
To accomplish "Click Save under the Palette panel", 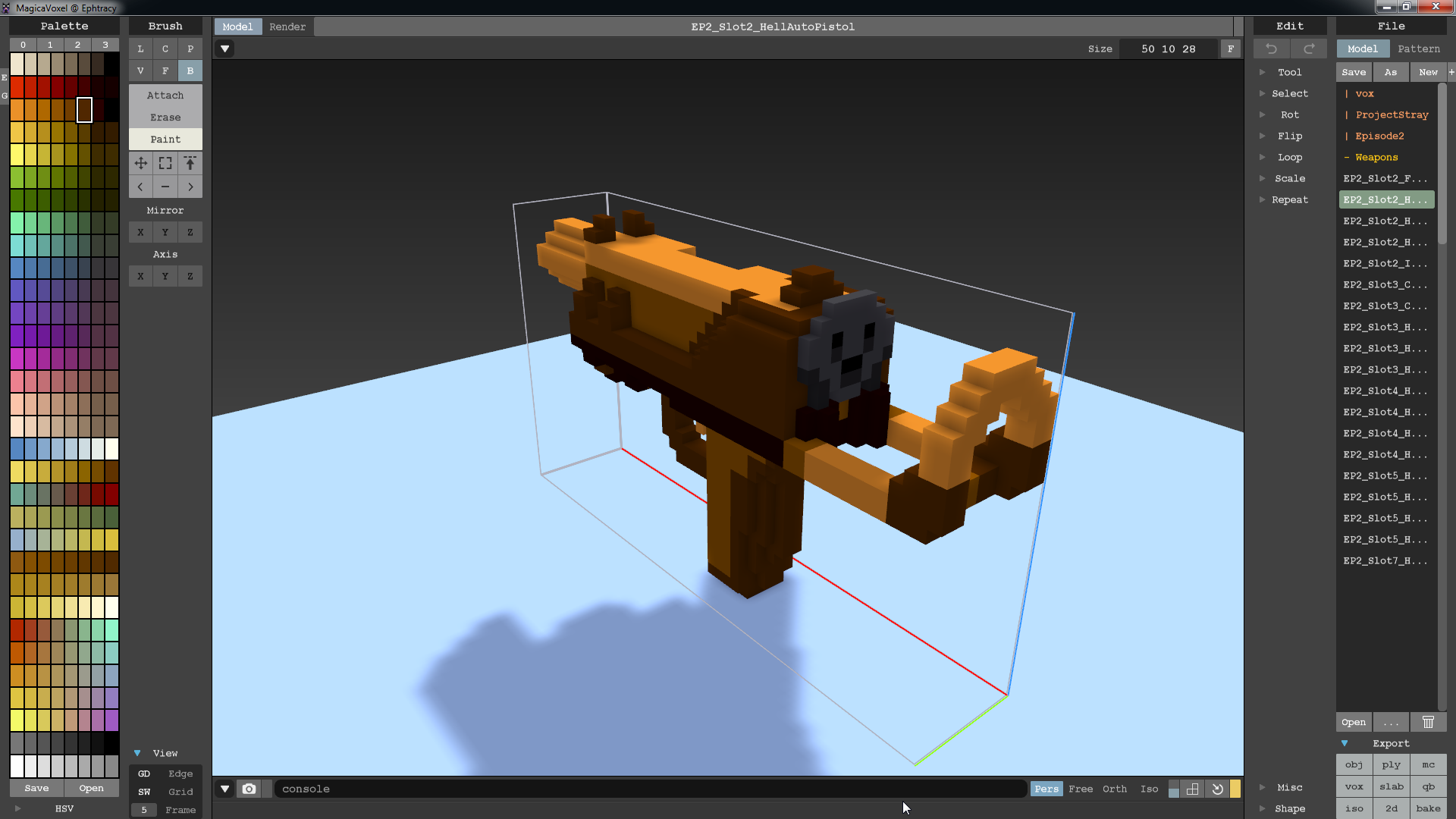I will click(x=36, y=788).
